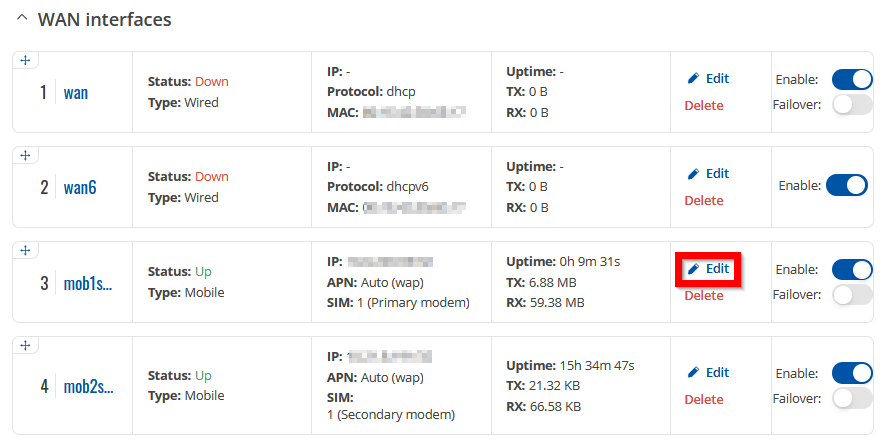Toggle Failover switch for mob2s interface
This screenshot has height=446, width=883.
point(852,398)
